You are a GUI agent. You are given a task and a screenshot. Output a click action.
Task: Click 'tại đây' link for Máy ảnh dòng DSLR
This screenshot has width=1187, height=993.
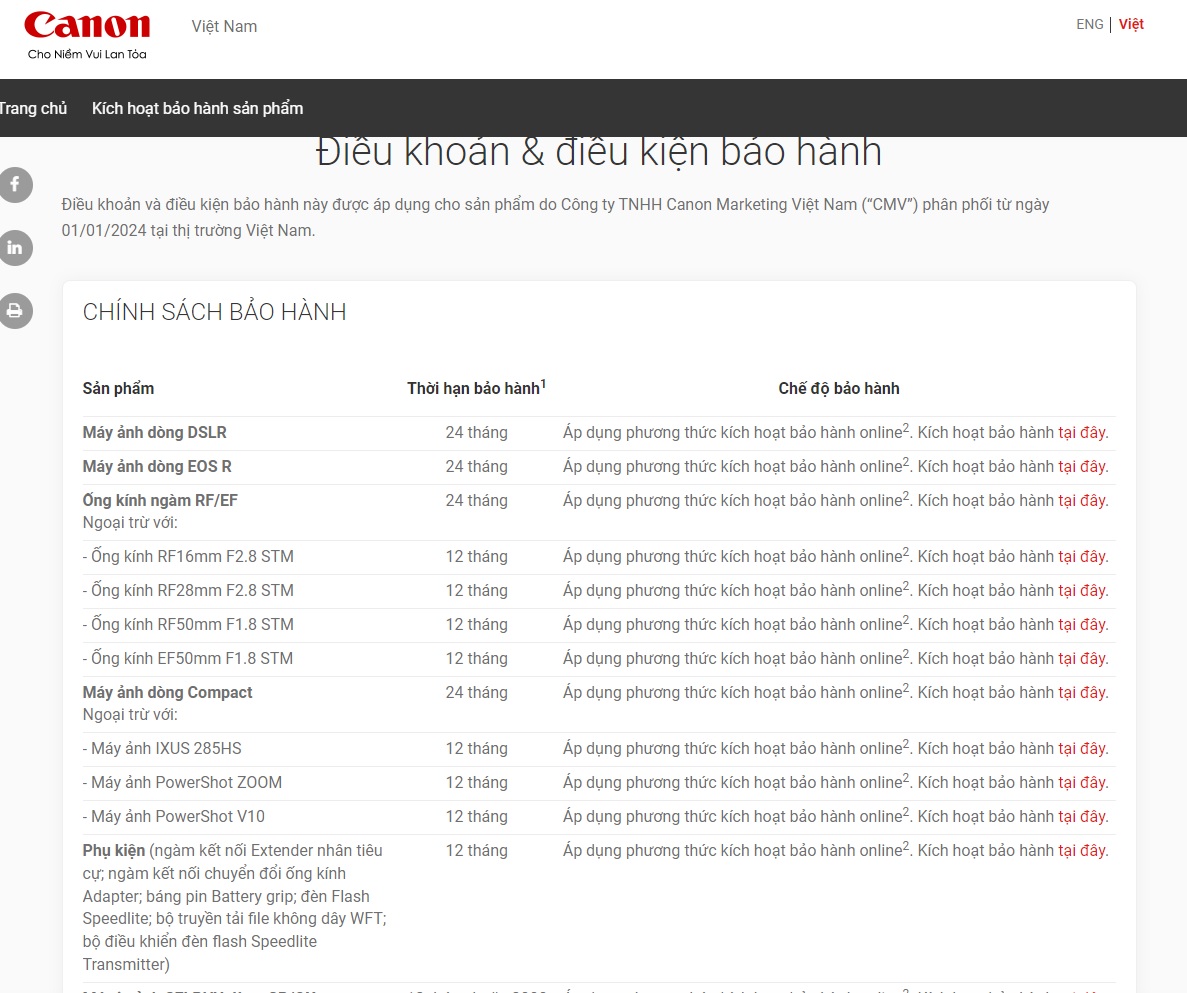(1082, 432)
